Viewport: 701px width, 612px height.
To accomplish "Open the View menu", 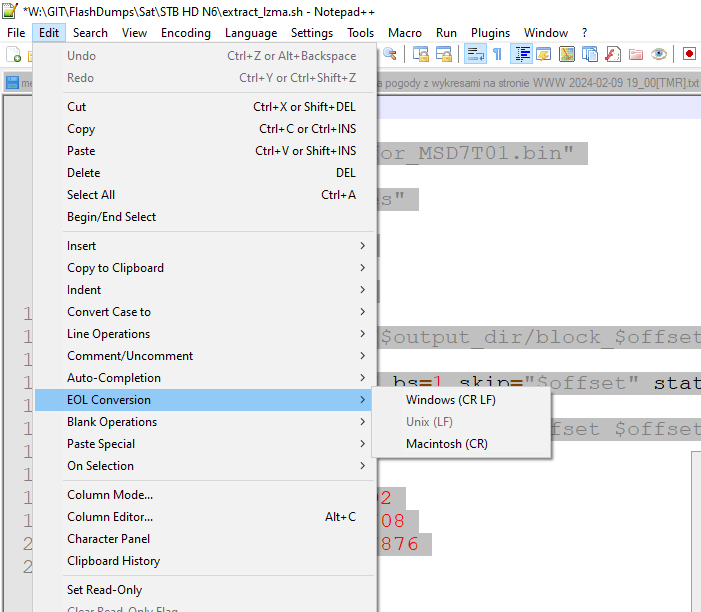I will (134, 33).
